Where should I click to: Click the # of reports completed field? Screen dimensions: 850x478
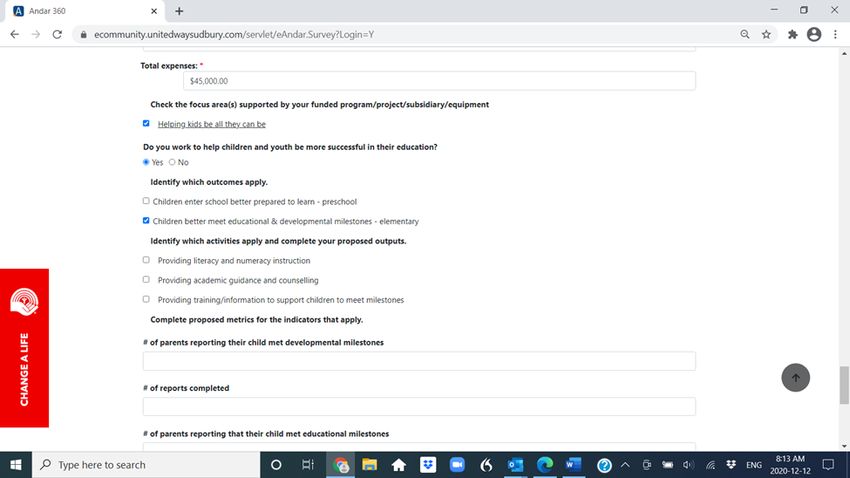click(x=419, y=406)
